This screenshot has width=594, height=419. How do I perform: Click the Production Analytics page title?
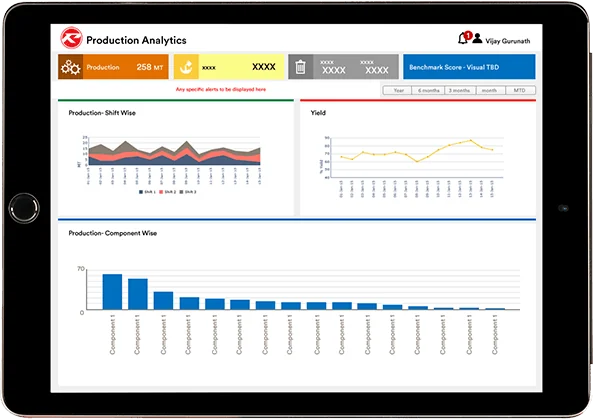click(x=136, y=40)
